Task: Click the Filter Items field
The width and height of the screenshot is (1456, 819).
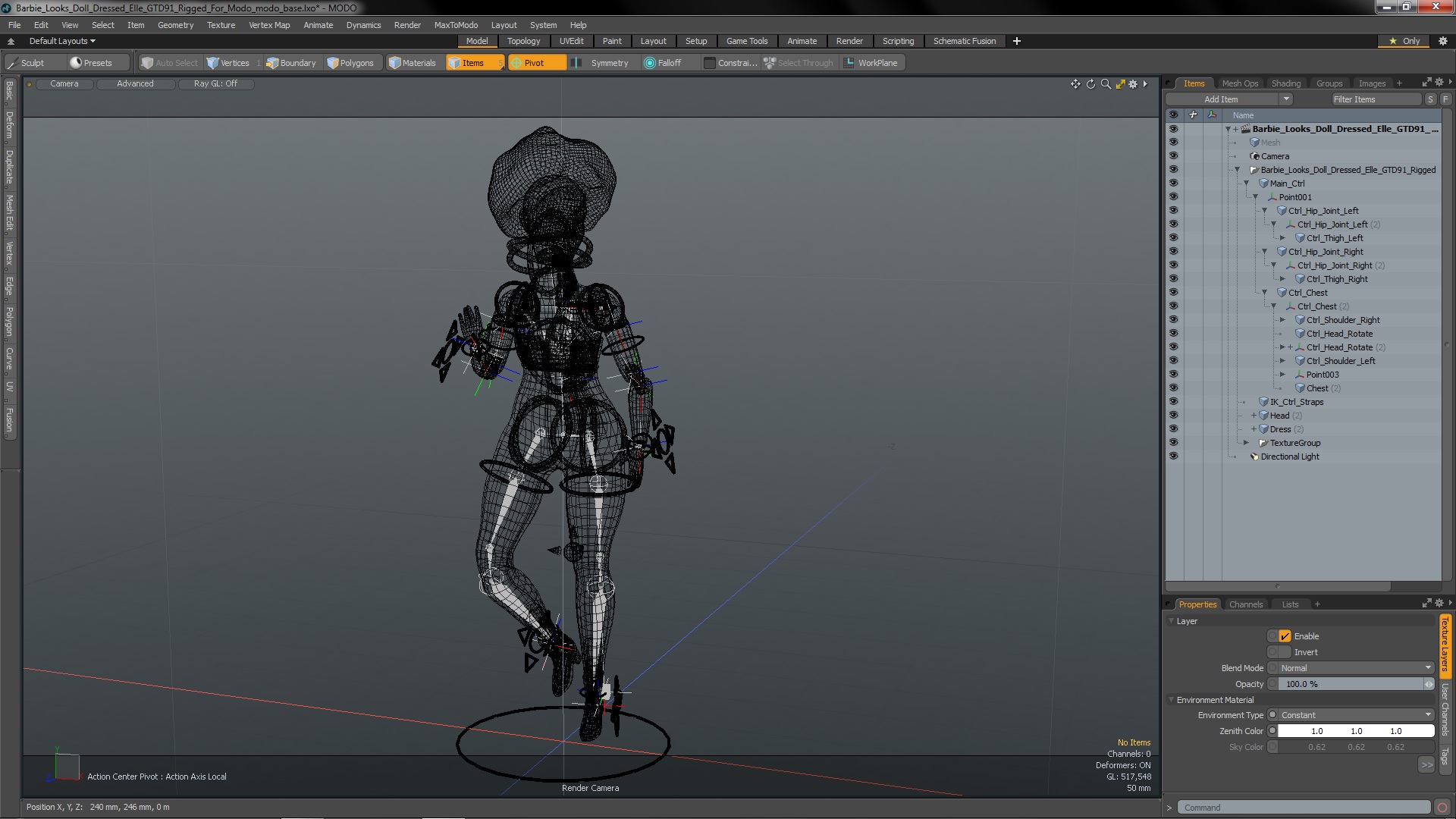Action: (x=1376, y=99)
